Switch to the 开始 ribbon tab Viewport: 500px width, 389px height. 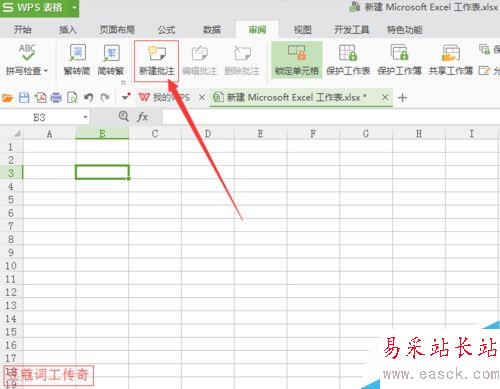[x=23, y=30]
